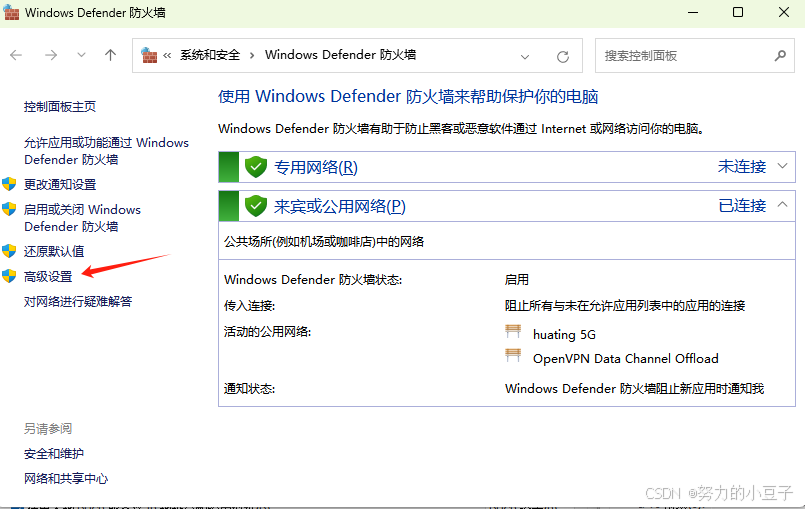Screen dimensions: 805x509
Task: Maximize the Windows Defender 防火墙 window
Action: pyautogui.click(x=738, y=12)
